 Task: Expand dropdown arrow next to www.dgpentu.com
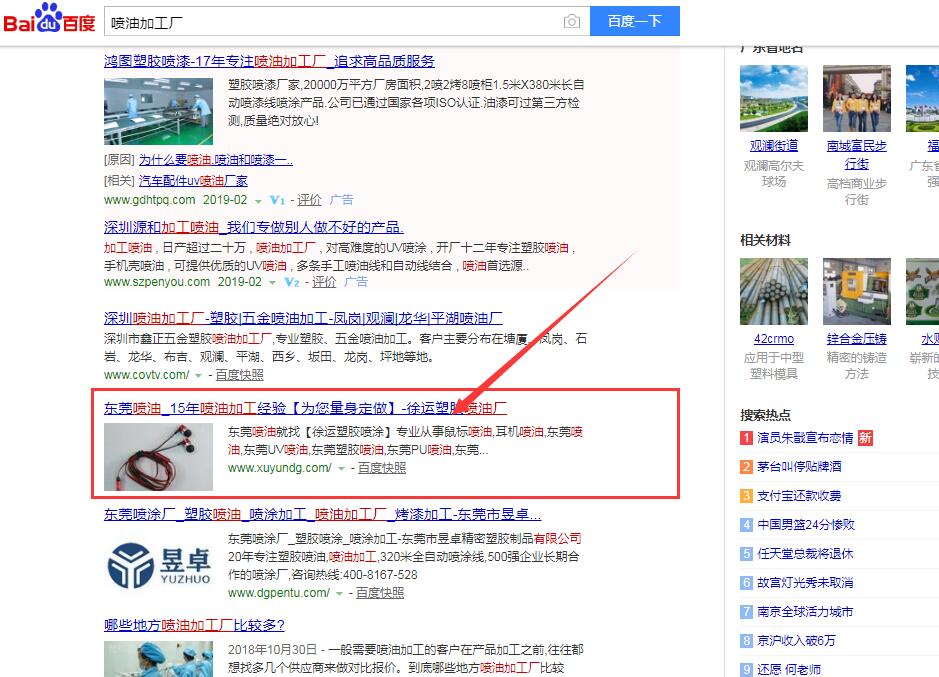340,594
